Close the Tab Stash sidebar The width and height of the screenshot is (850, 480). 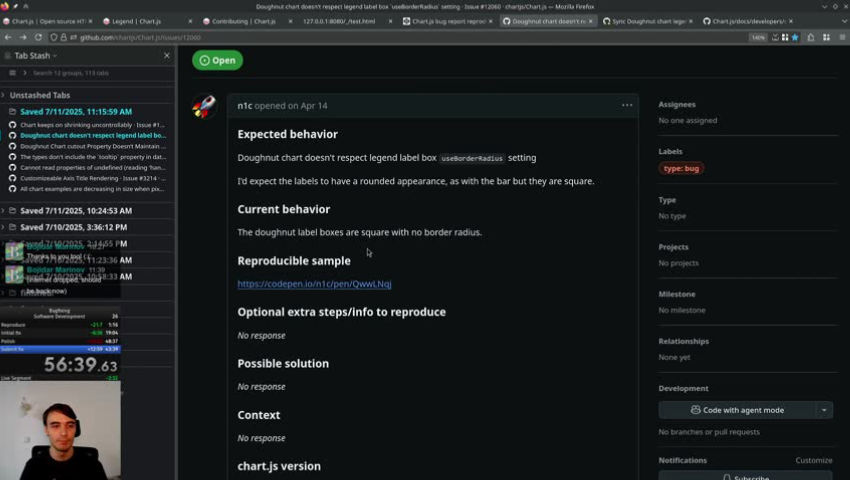167,55
